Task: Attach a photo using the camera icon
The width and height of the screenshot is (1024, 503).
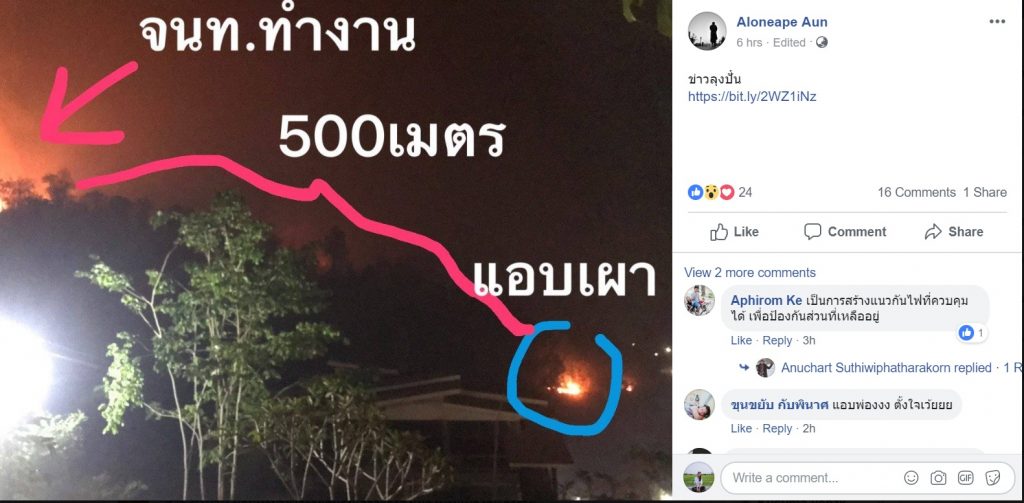Action: (938, 478)
